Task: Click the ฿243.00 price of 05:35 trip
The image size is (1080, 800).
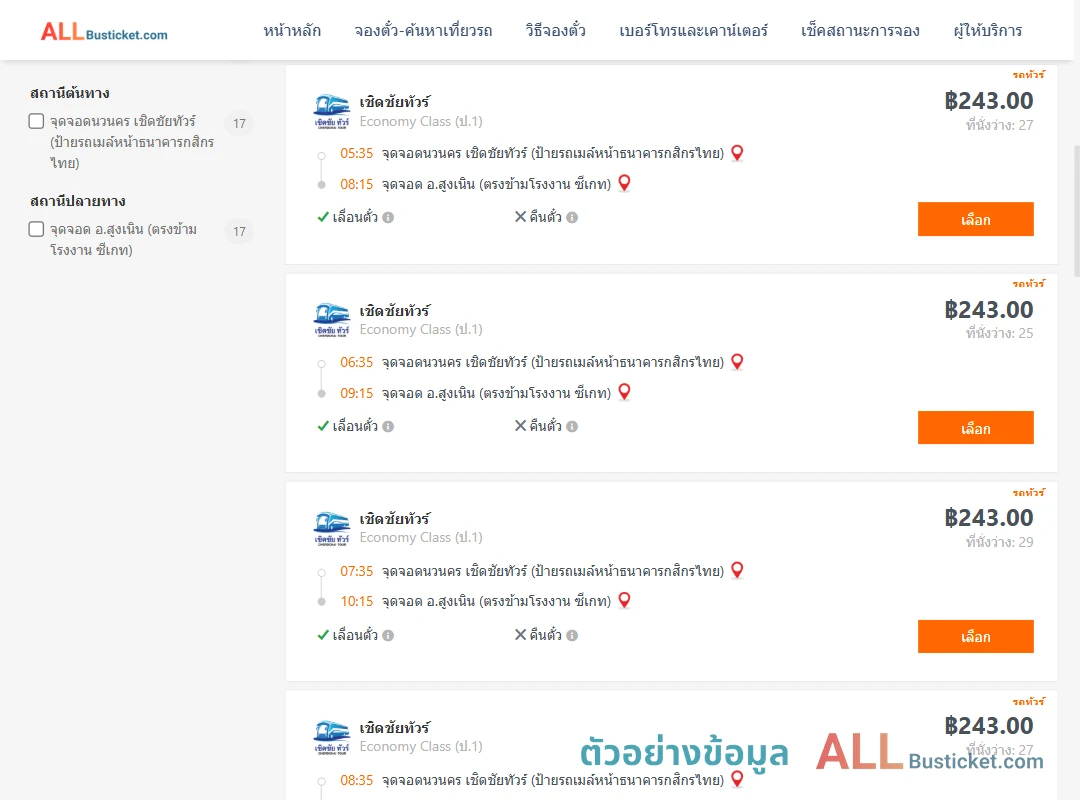Action: coord(988,101)
